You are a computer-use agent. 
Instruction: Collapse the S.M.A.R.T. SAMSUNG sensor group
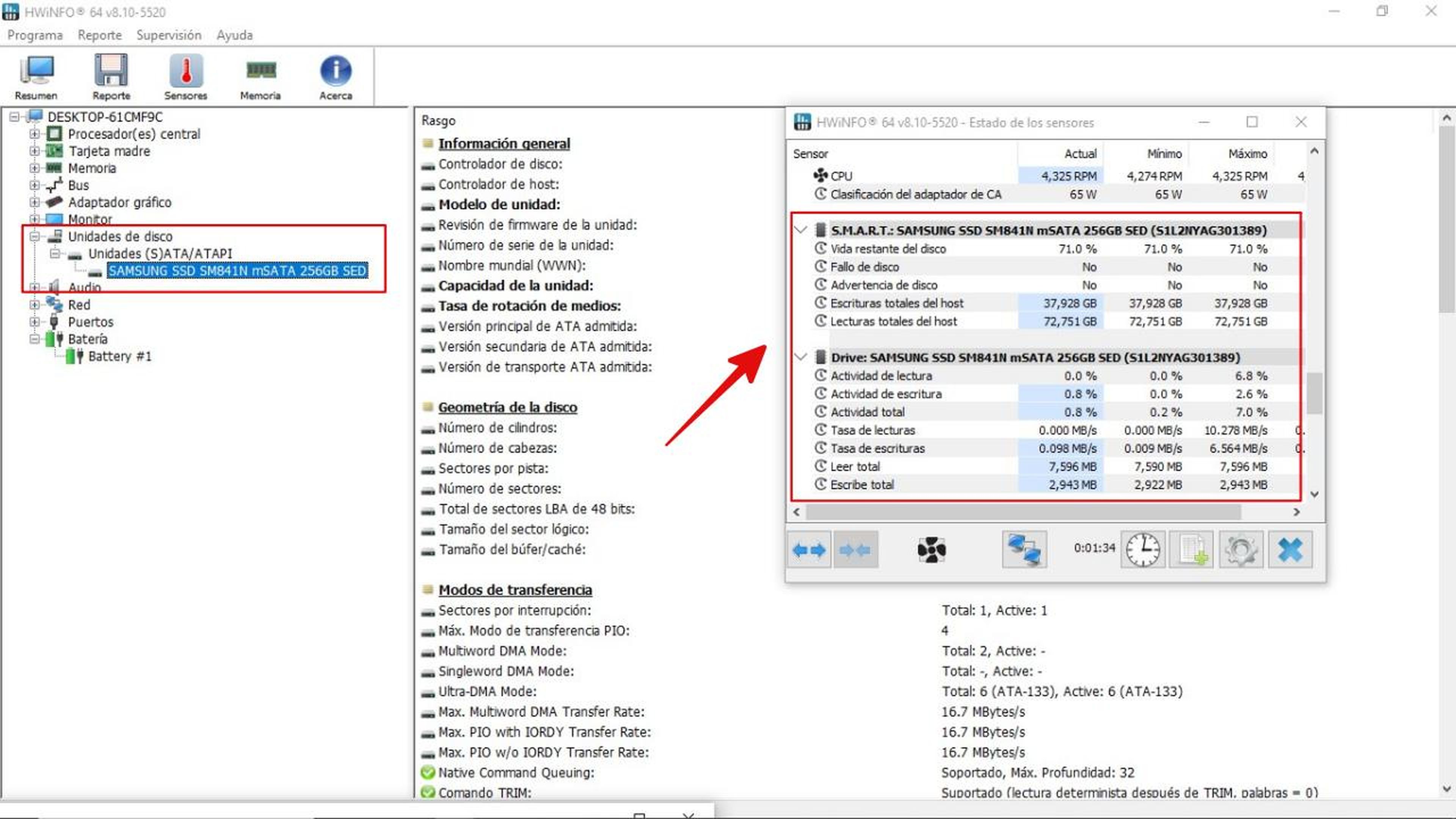pos(800,230)
